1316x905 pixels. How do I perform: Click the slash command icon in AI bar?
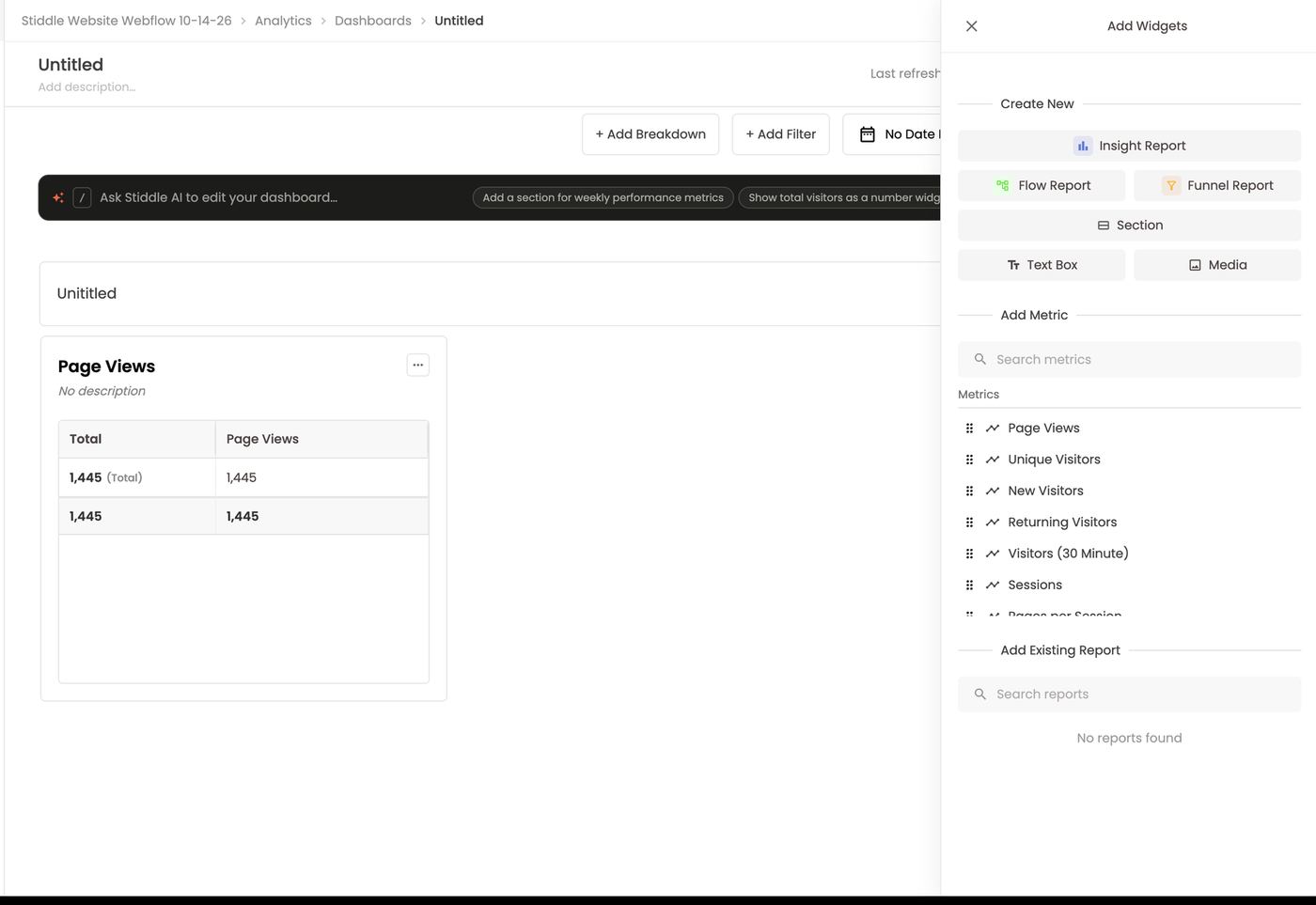pos(82,197)
